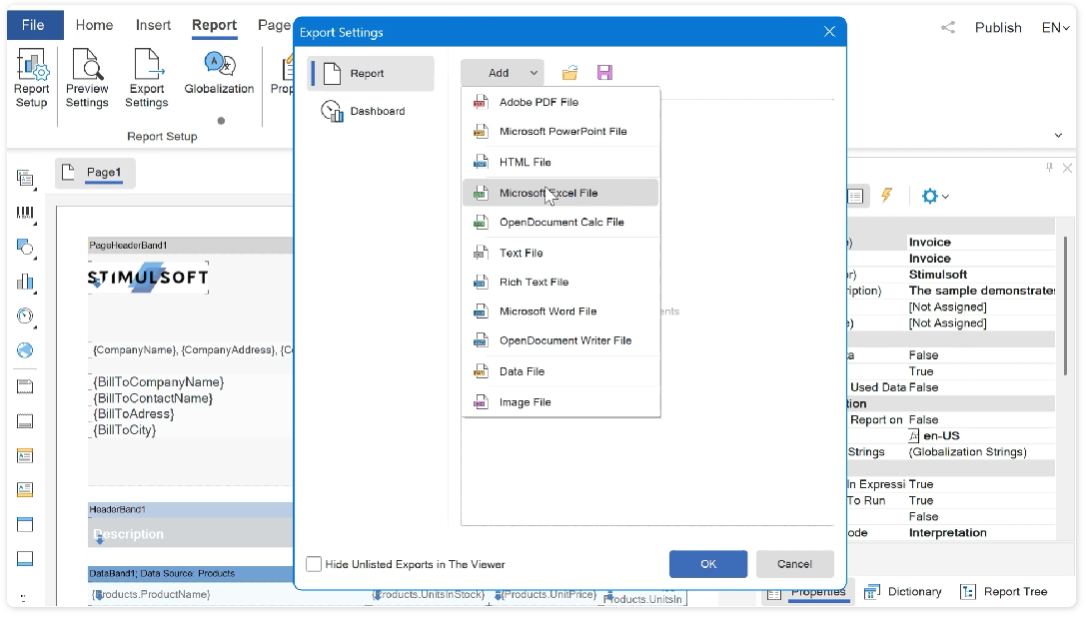Click the Stimulsoft logo image on the page
The height and width of the screenshot is (621, 1086).
(148, 278)
